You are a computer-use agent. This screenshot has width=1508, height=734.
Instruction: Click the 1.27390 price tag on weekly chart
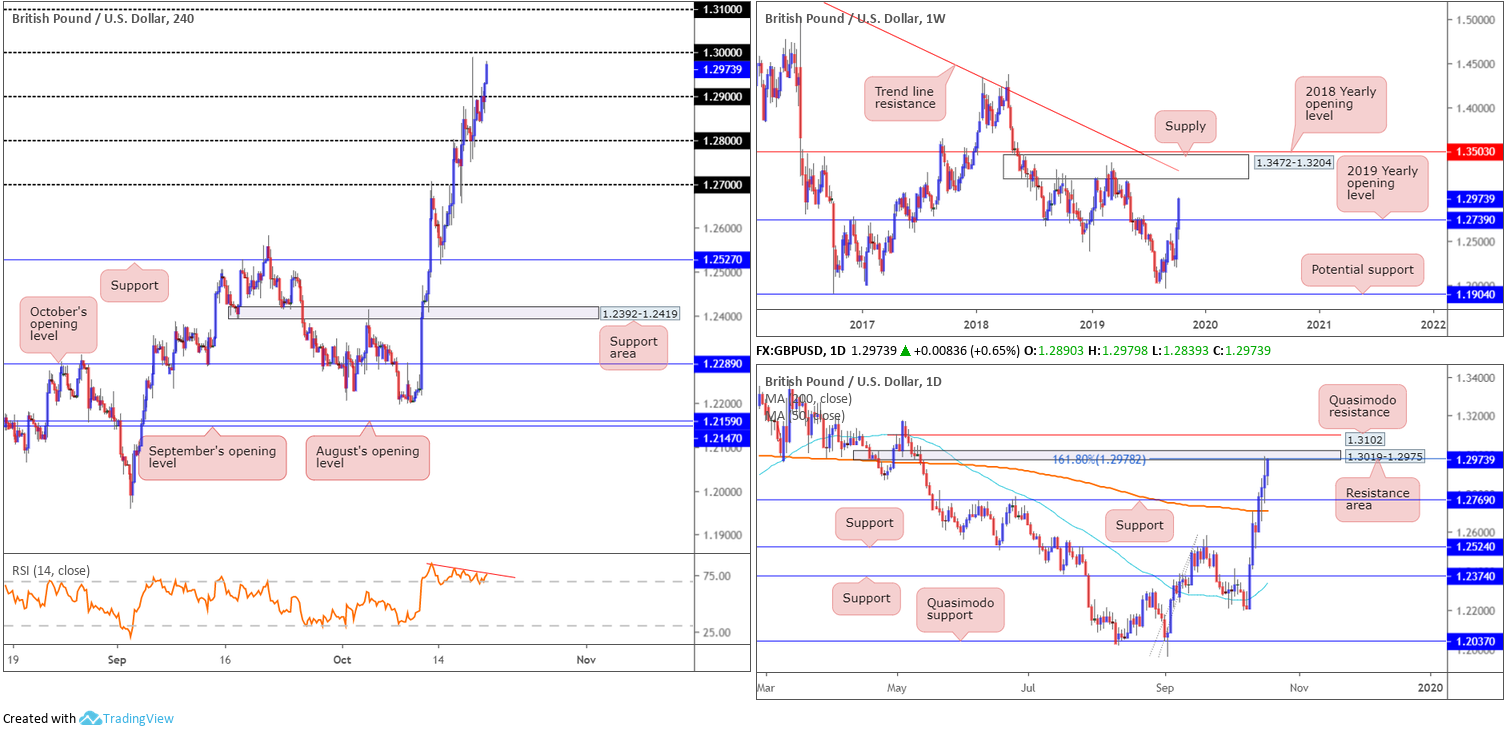tap(1476, 219)
